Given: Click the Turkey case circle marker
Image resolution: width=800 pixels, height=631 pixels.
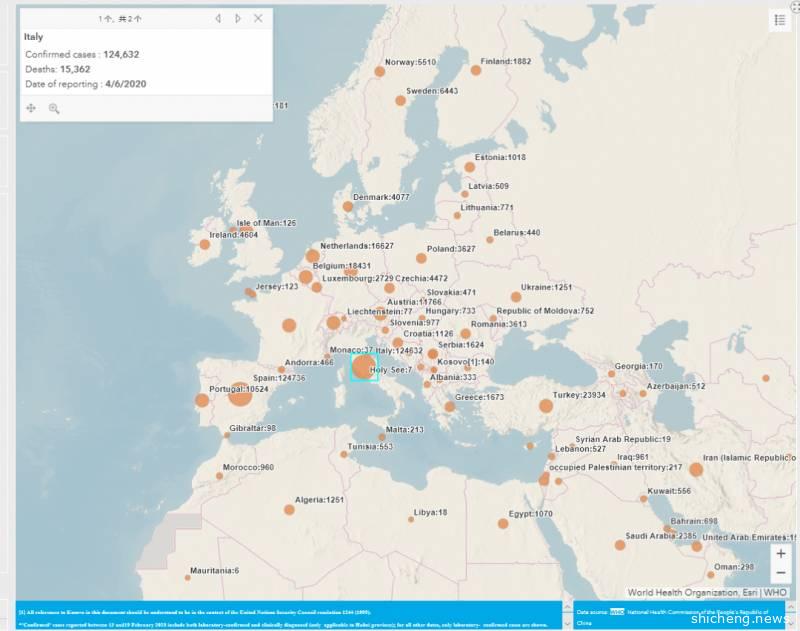Looking at the screenshot, I should coord(546,406).
